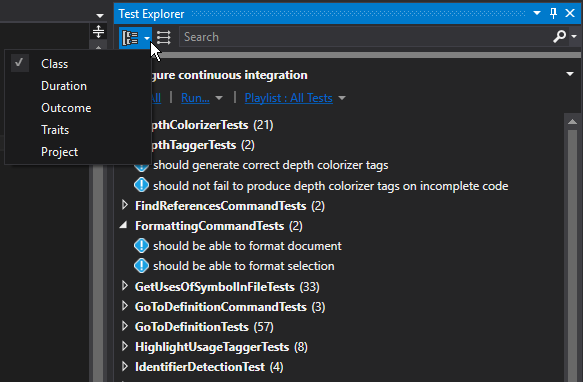The width and height of the screenshot is (583, 382).
Task: Expand FindReferencesCommandTests node
Action: [x=125, y=205]
